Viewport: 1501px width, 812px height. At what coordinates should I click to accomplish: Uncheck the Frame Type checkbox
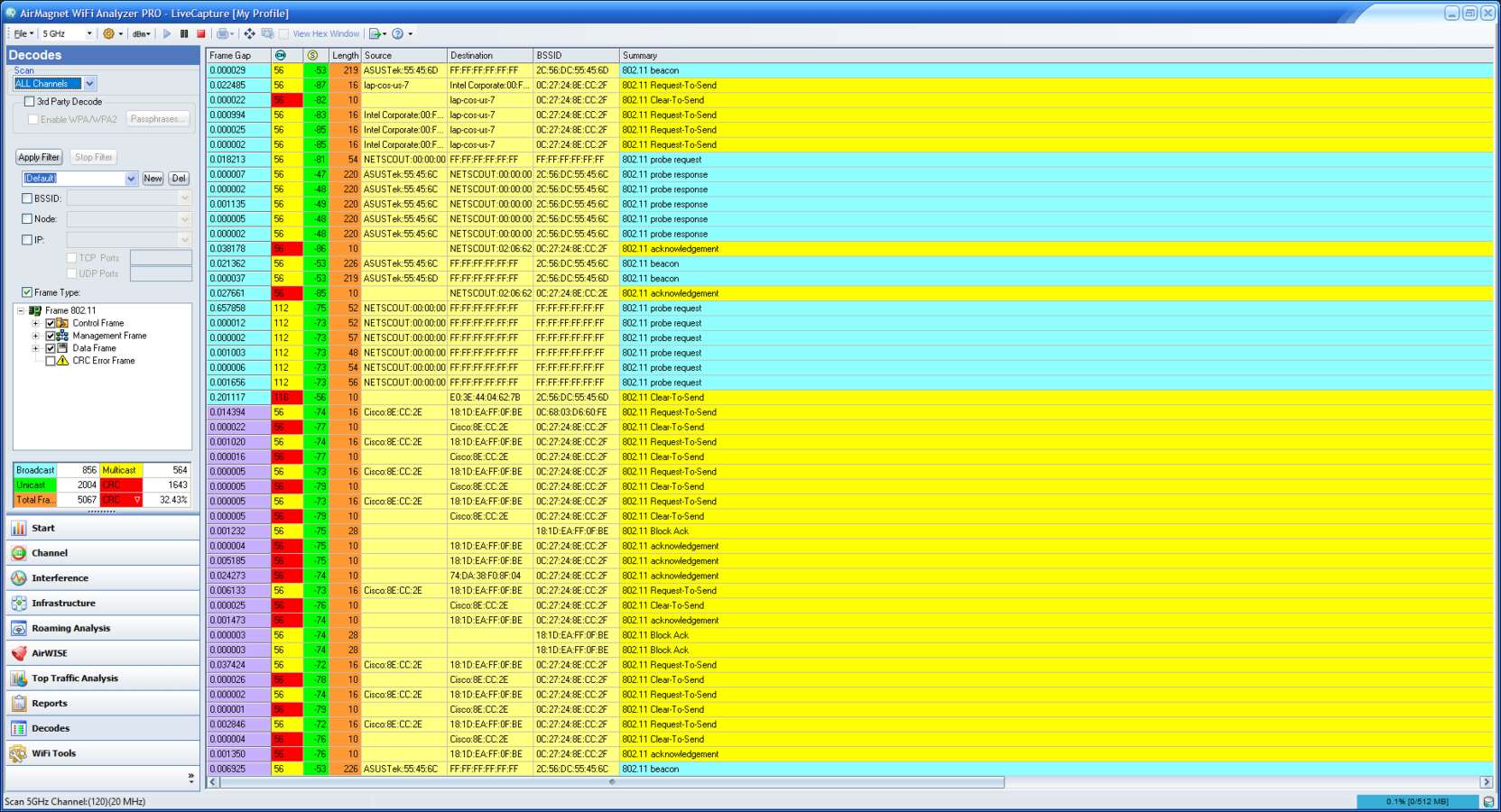27,292
